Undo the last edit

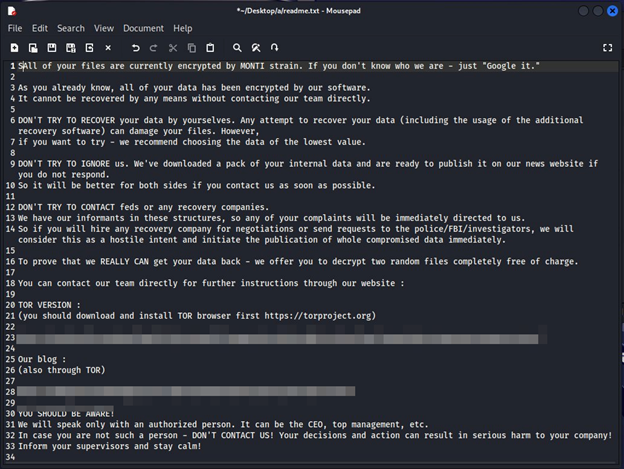pos(135,48)
